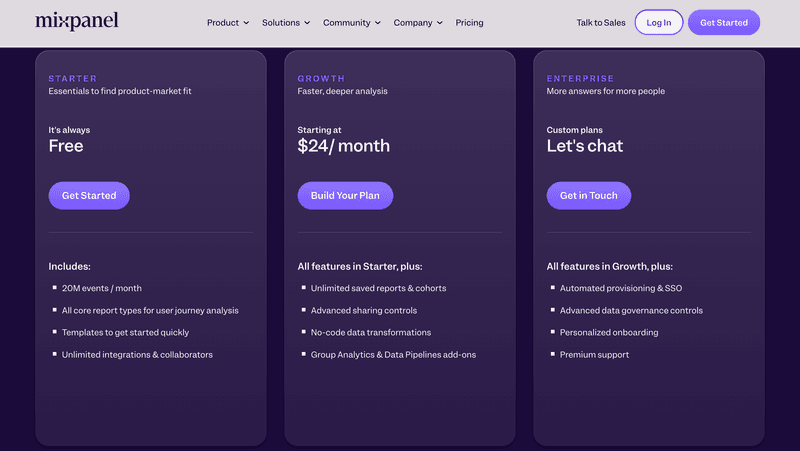Click 'Premium support' item

tap(594, 355)
